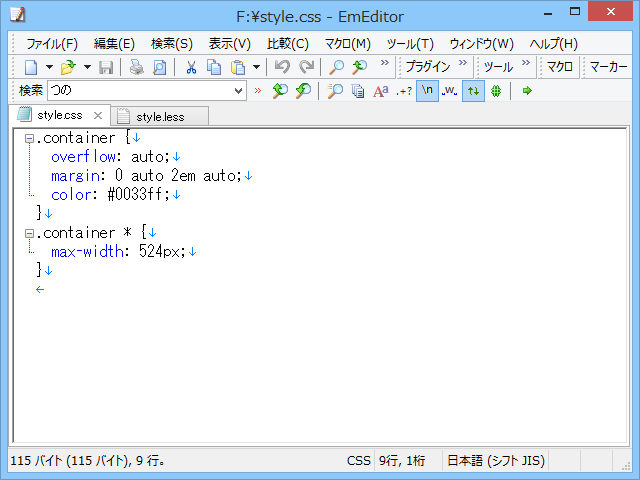Click the find in all documents icon
Image resolution: width=640 pixels, height=480 pixels.
358,91
